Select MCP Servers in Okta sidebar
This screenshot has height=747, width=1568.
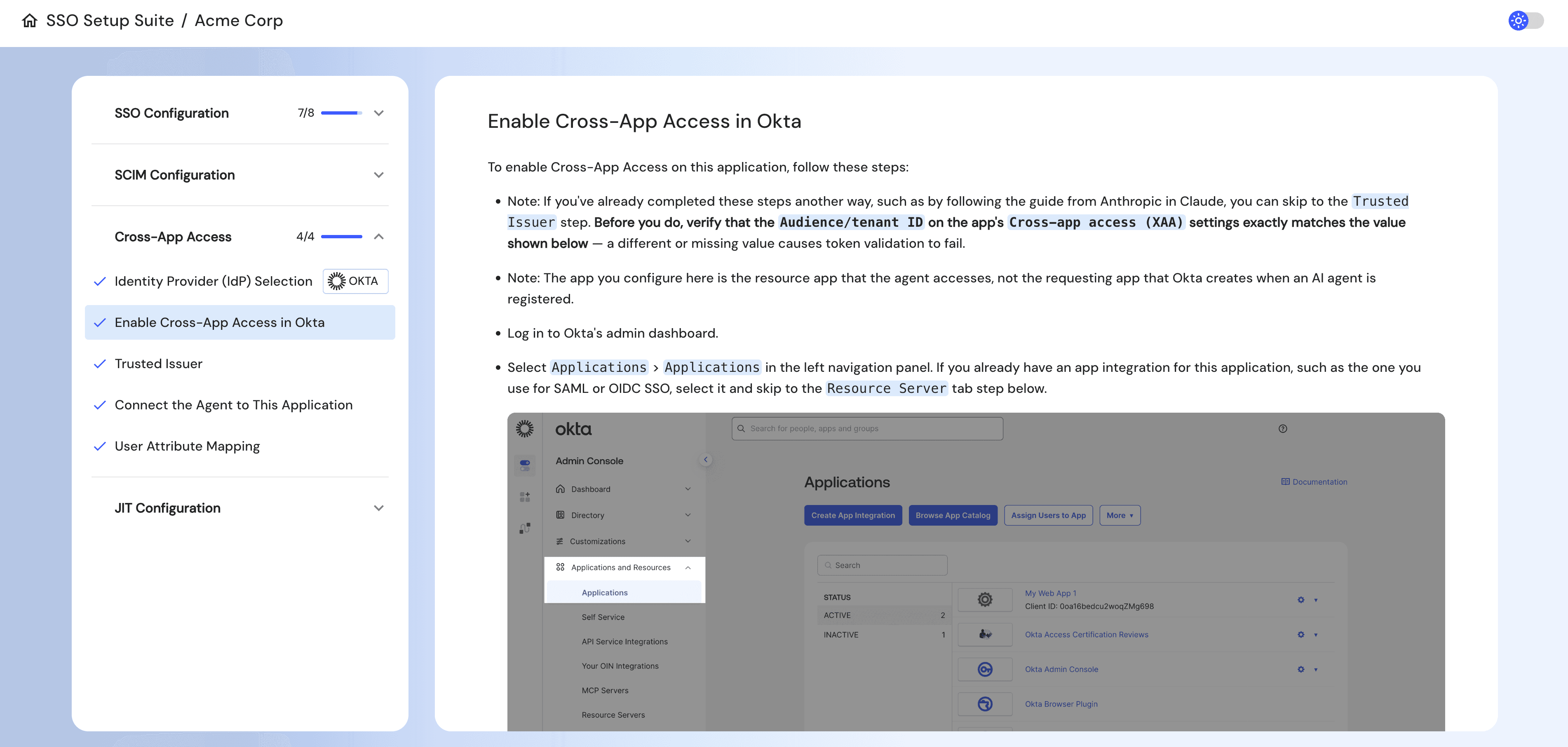[605, 691]
